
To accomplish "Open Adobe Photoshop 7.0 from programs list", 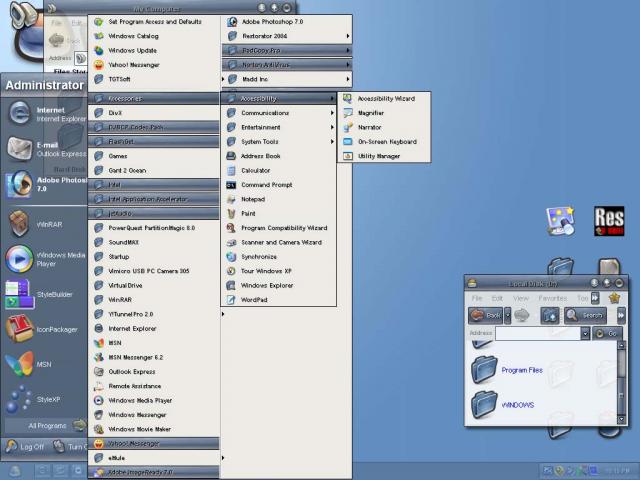I will click(x=287, y=22).
